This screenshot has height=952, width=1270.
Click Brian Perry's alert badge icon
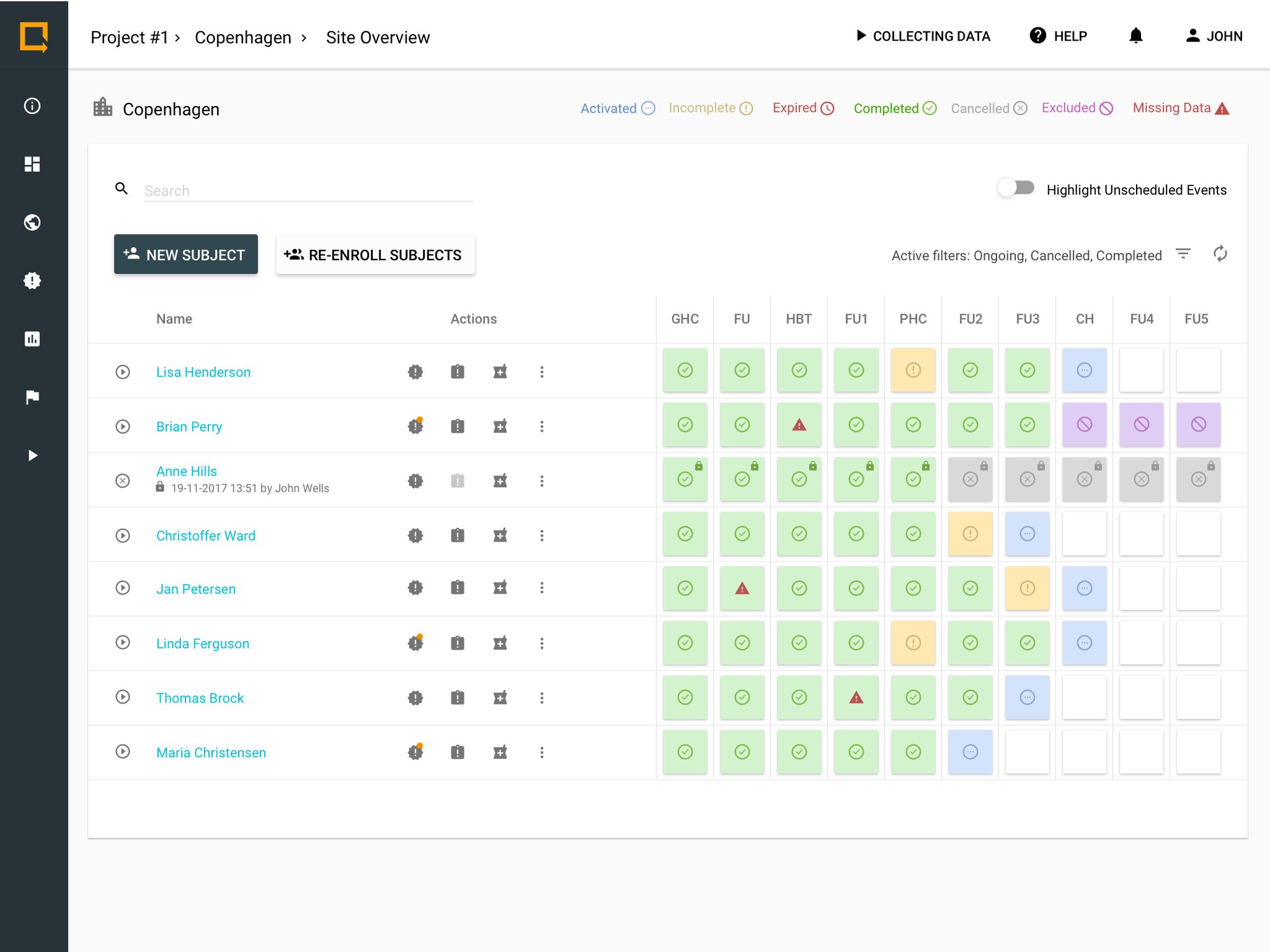pos(415,426)
